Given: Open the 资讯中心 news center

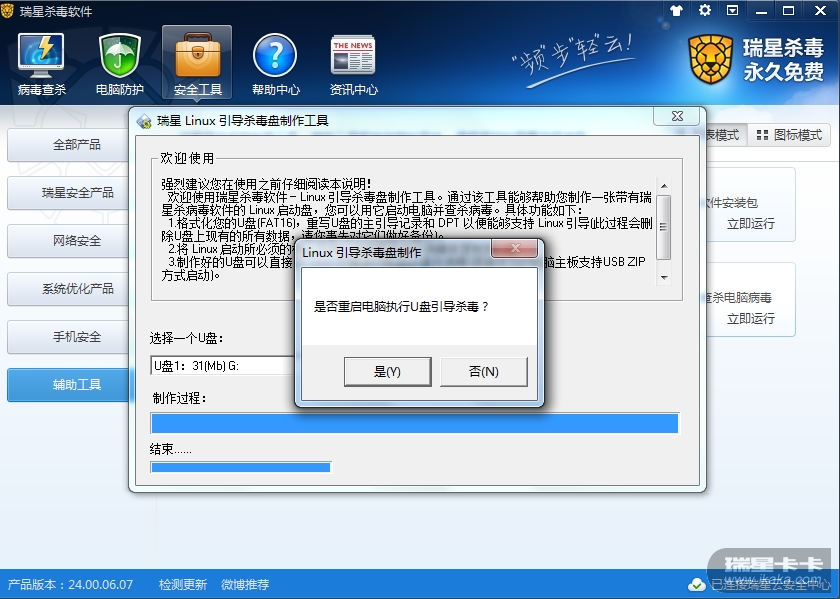Looking at the screenshot, I should pos(353,64).
